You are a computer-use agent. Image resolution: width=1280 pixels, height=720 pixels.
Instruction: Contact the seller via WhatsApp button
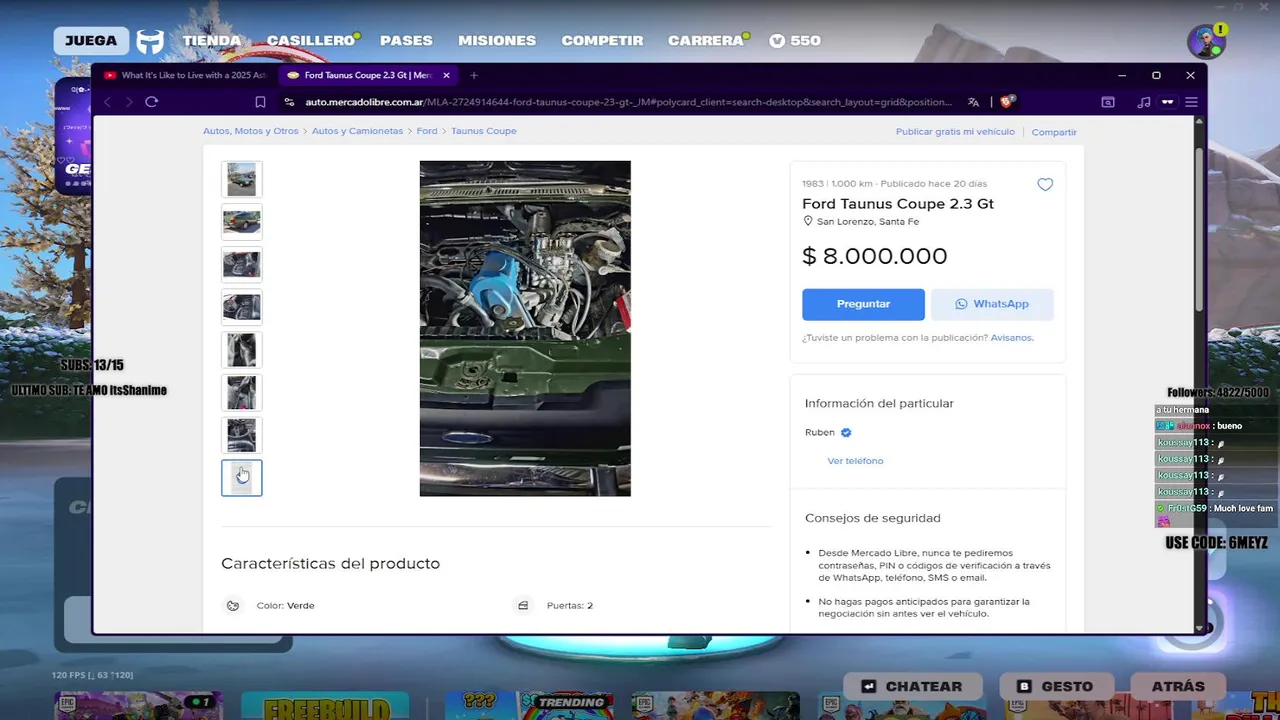pos(992,304)
